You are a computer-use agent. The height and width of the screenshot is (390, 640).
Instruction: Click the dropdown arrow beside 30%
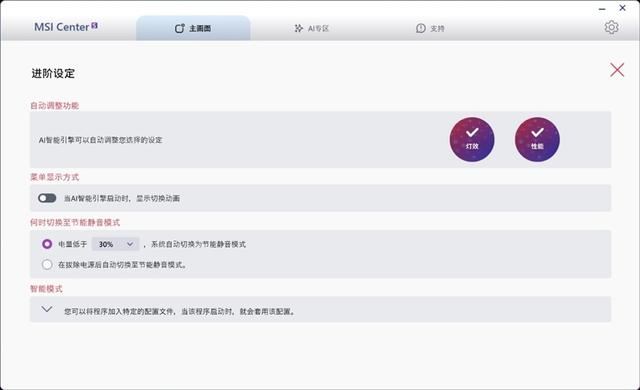(130, 244)
